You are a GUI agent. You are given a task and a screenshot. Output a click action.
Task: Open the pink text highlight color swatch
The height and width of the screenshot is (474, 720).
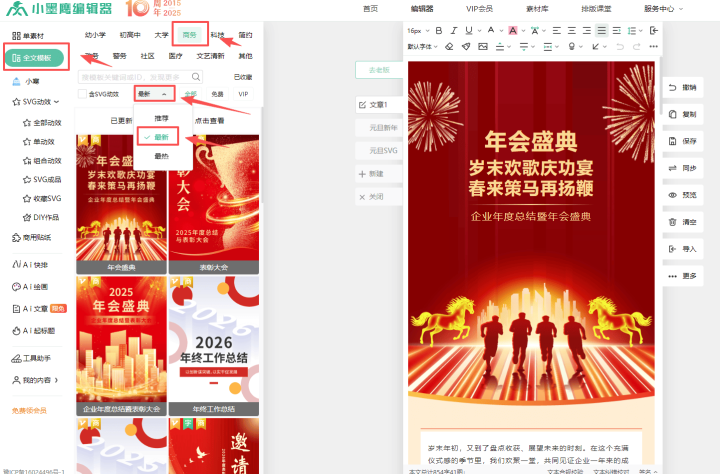pyautogui.click(x=513, y=31)
